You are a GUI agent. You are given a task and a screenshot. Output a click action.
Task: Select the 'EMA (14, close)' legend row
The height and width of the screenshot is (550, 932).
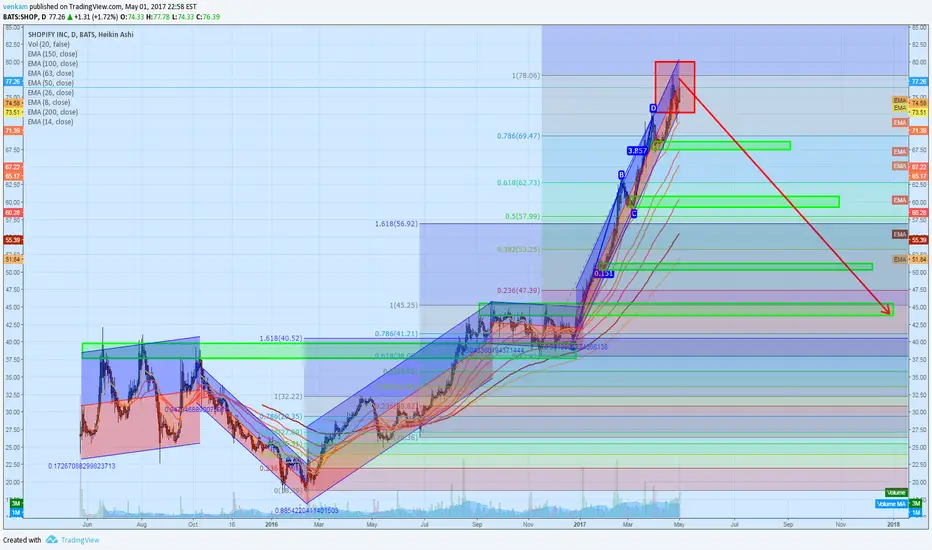point(51,122)
